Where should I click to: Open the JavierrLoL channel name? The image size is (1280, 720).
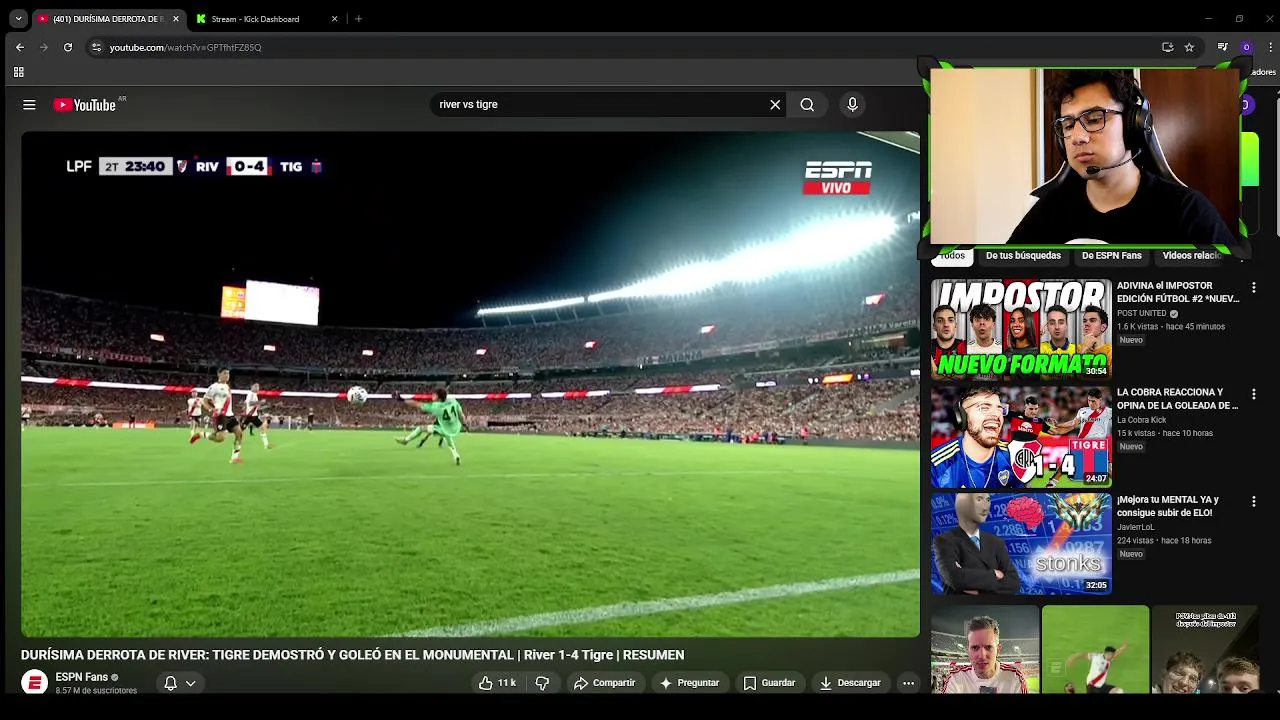(x=1136, y=527)
